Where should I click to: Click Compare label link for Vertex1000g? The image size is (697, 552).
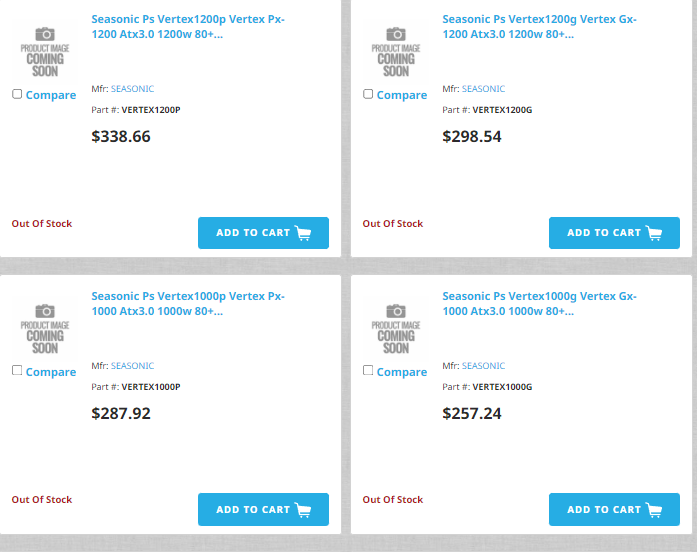[402, 372]
